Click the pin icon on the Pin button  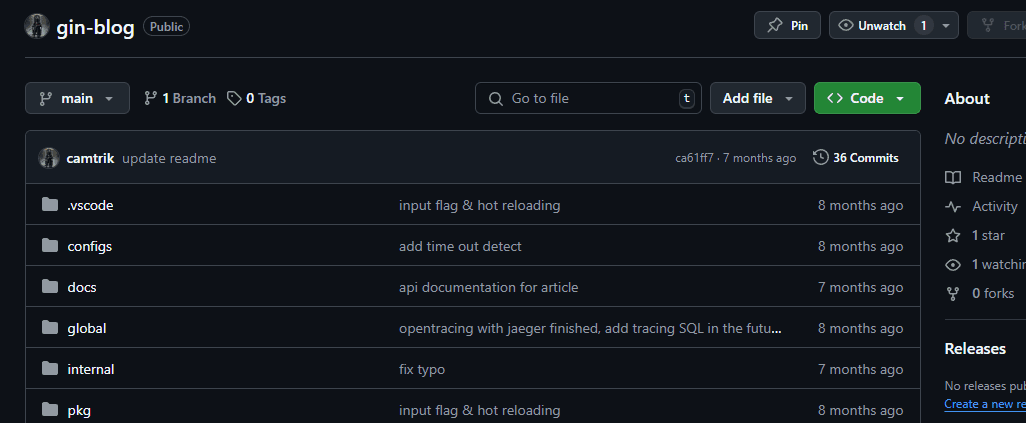[775, 26]
